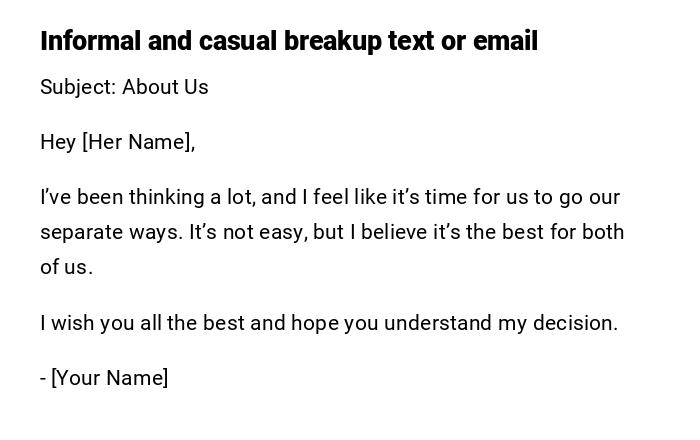Click the word "casual" in the heading
Viewport: 700px width, 440px height.
pos(237,41)
